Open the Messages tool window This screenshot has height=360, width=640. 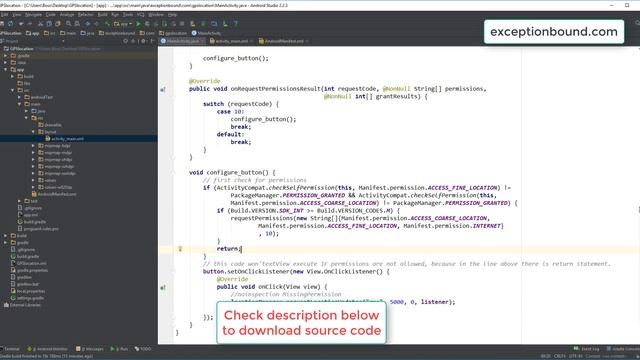89,349
